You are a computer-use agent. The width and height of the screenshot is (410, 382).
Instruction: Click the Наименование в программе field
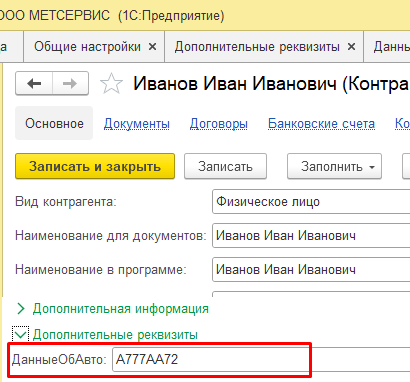point(311,269)
